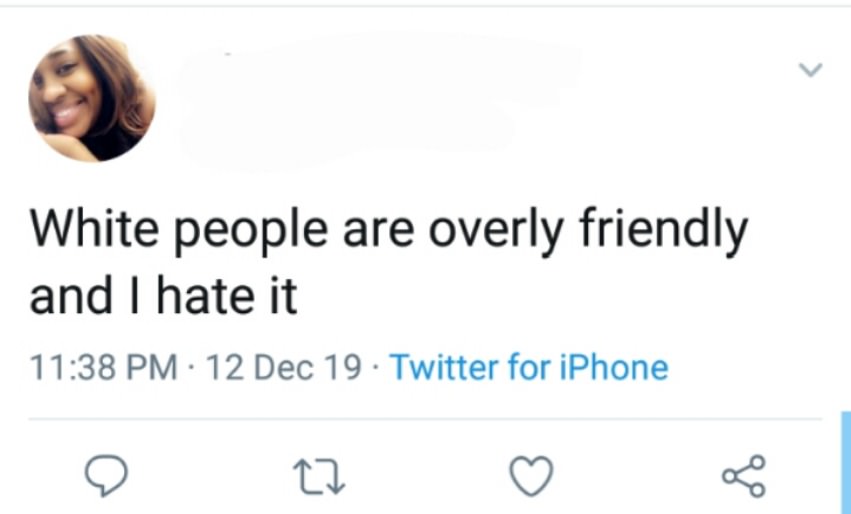Select the 12 Dec 19 date
Image resolution: width=851 pixels, height=514 pixels.
(284, 367)
